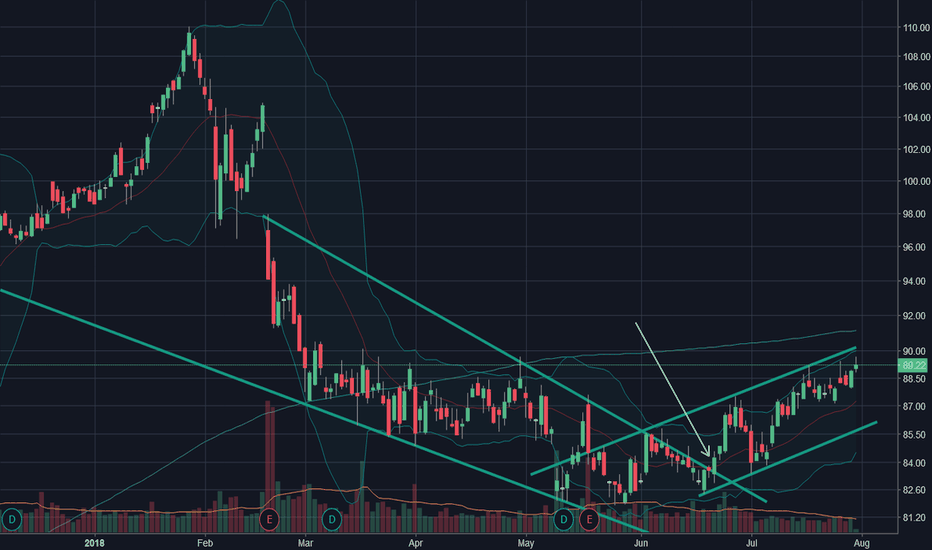Click the Feb label on time axis

coord(205,543)
